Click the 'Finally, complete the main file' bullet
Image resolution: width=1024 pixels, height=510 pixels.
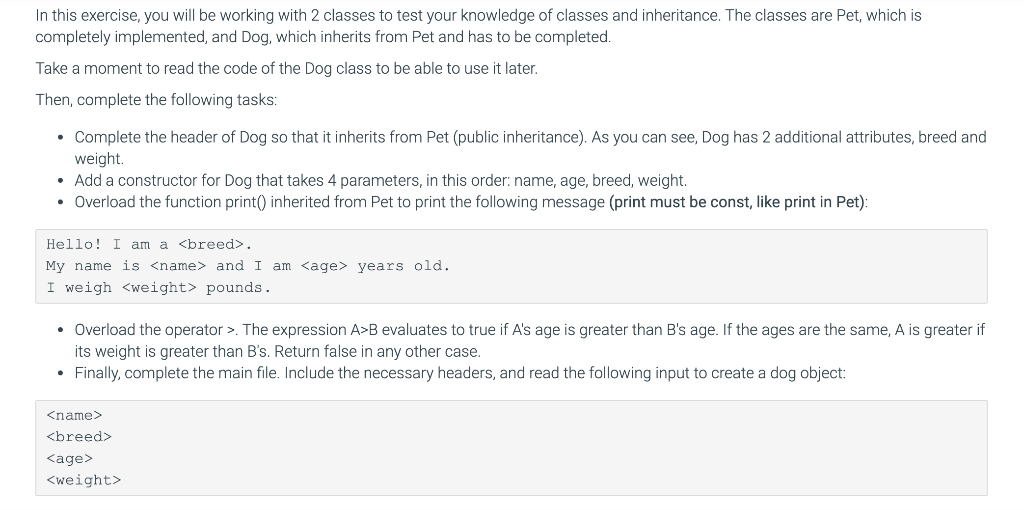(x=460, y=373)
